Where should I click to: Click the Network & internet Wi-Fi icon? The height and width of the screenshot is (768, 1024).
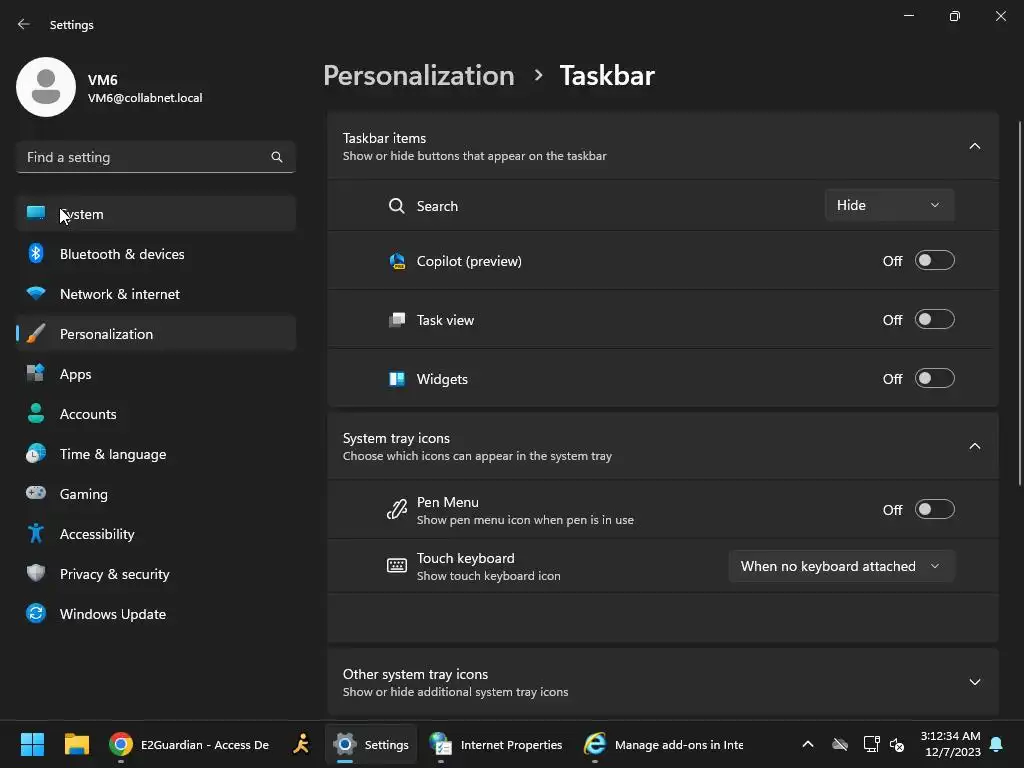[x=36, y=294]
